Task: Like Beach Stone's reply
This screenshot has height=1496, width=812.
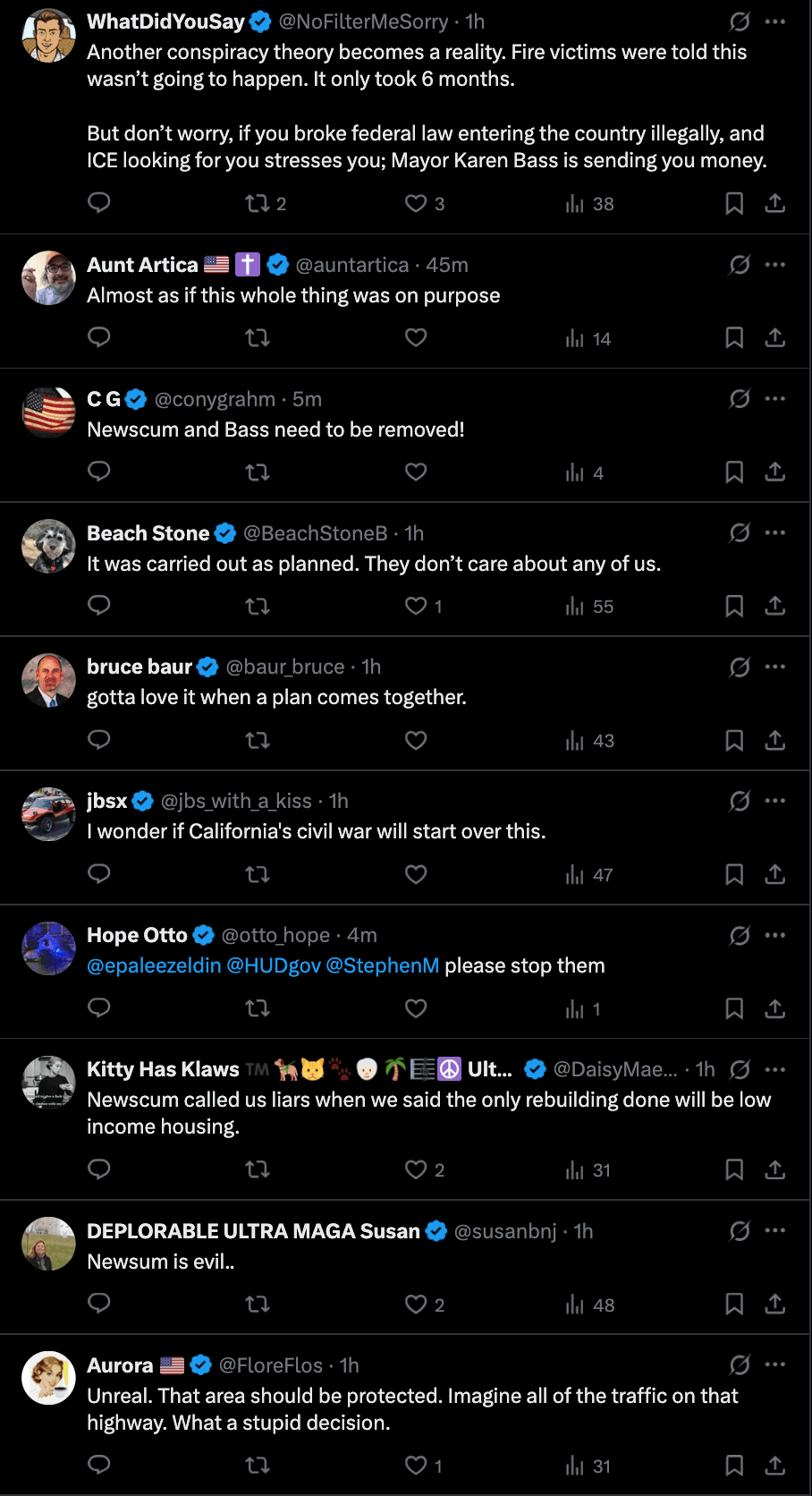Action: coord(416,606)
